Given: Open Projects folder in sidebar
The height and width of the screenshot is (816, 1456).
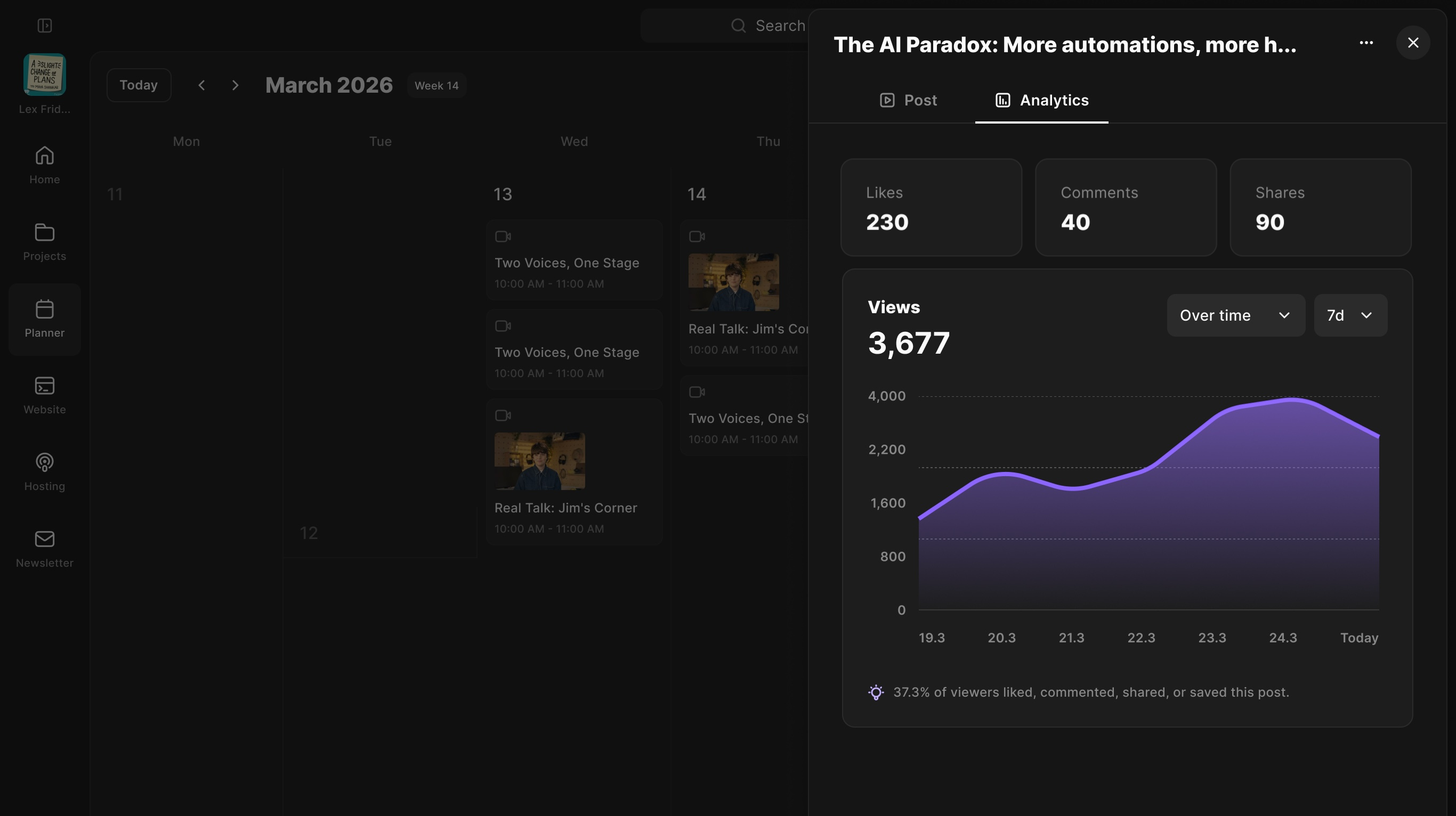Looking at the screenshot, I should 45,242.
